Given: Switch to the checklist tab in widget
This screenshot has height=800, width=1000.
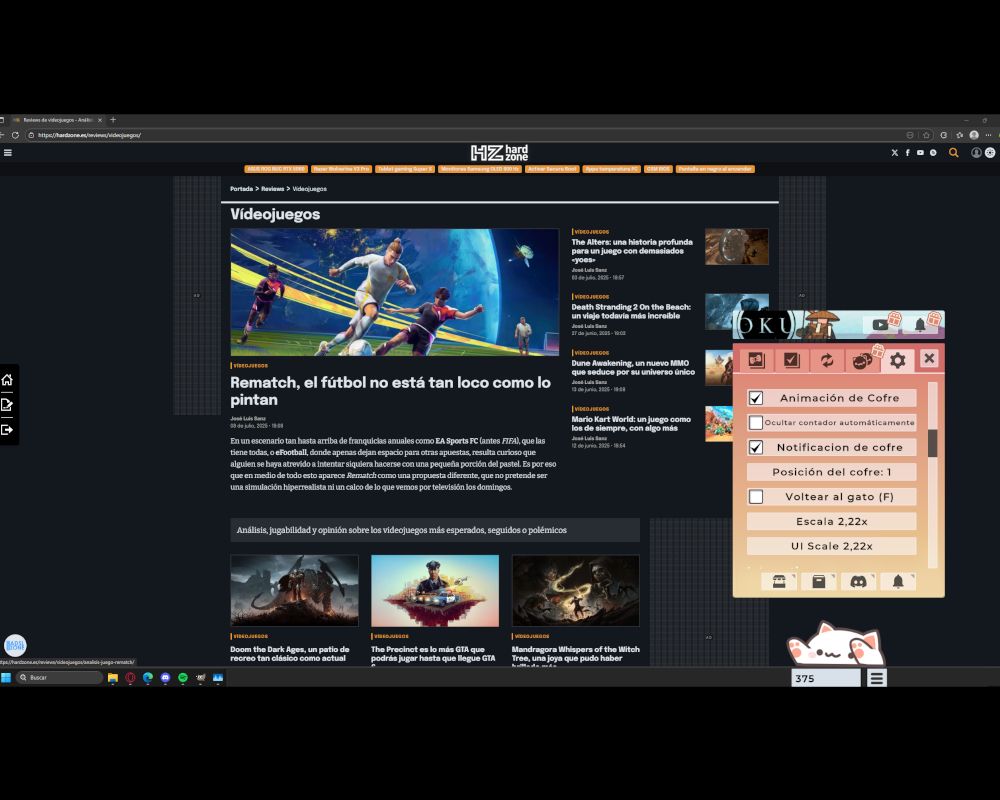Looking at the screenshot, I should click(791, 360).
